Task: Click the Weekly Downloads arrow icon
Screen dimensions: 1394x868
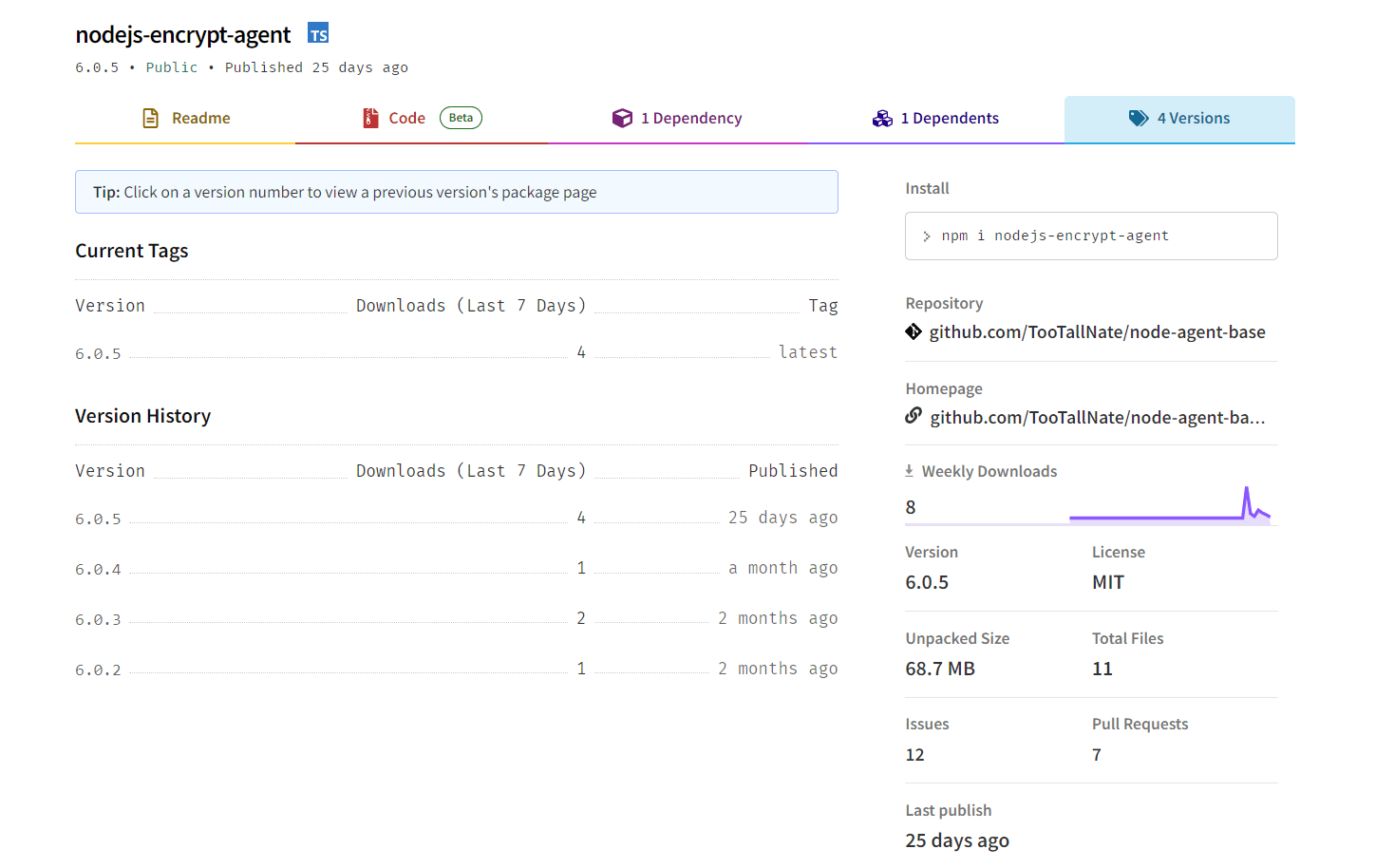Action: tap(909, 470)
